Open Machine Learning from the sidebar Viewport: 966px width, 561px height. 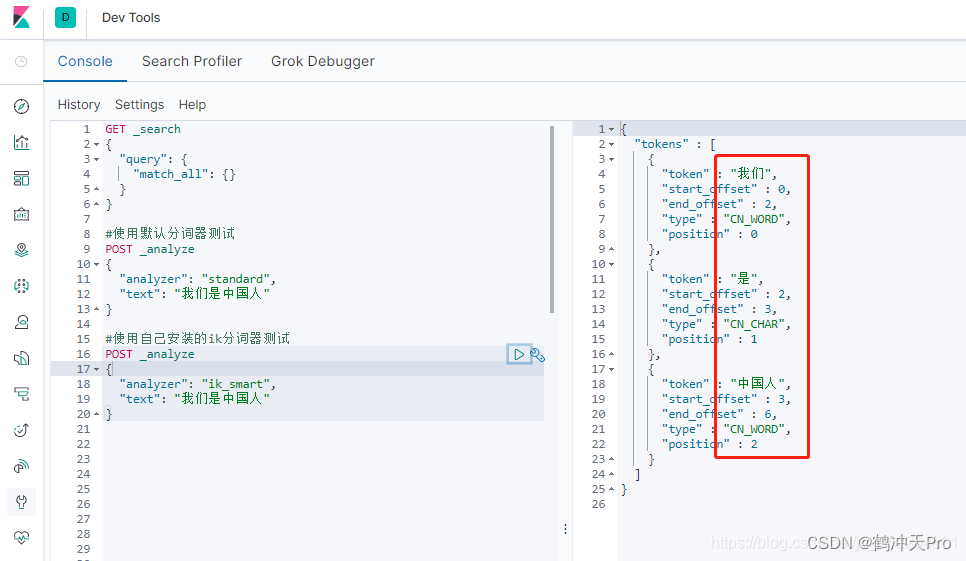pyautogui.click(x=22, y=286)
